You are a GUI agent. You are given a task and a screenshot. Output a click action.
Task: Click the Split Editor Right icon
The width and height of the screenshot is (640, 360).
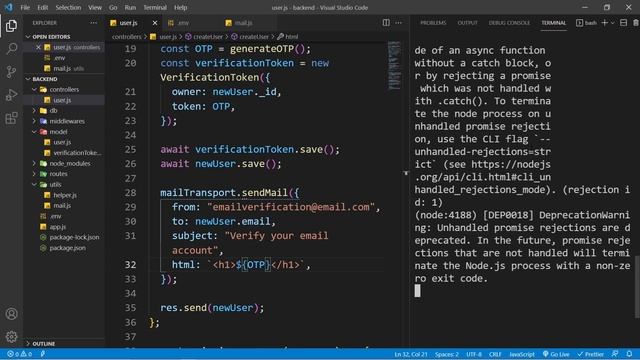pos(386,23)
